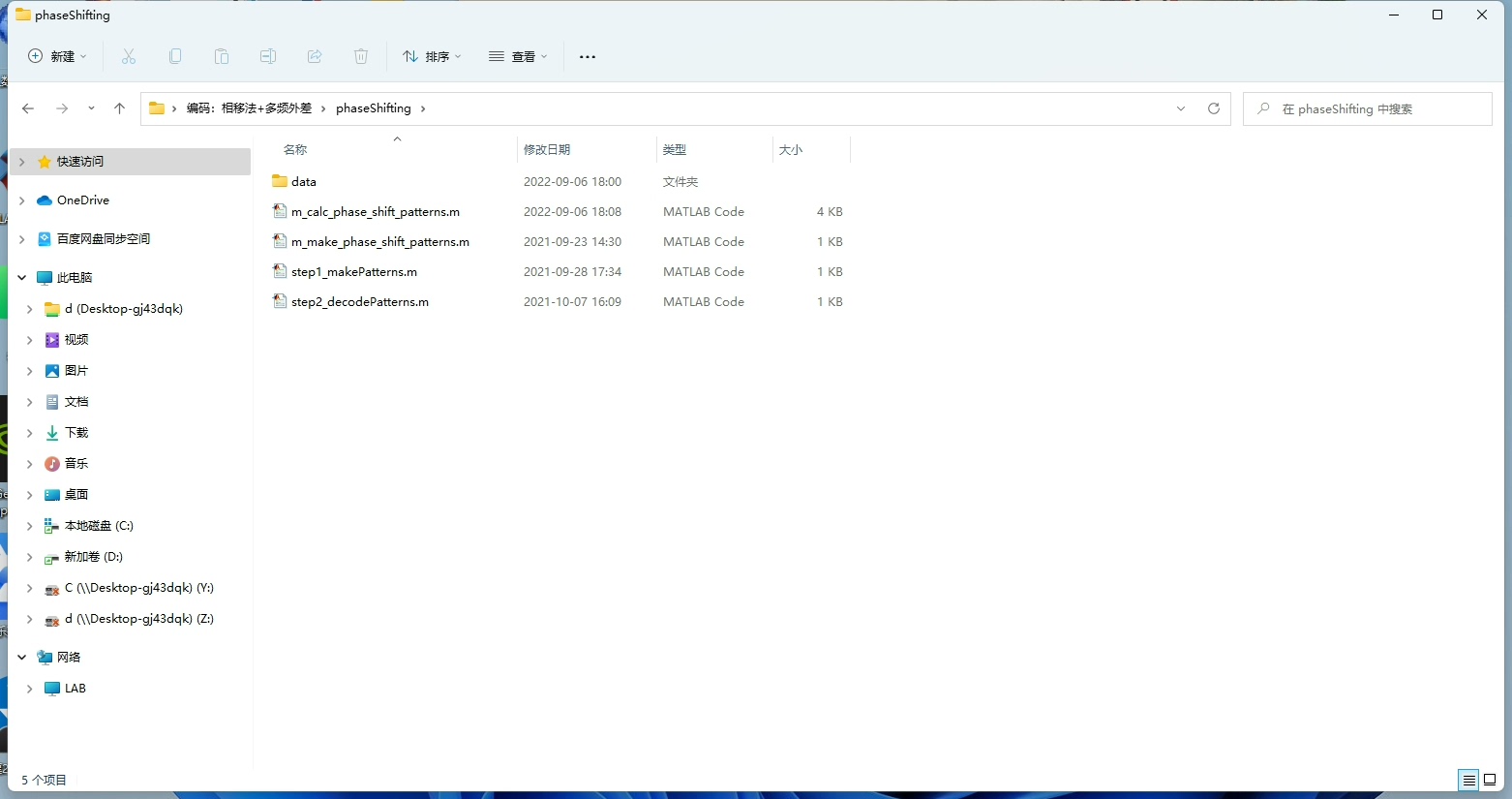This screenshot has width=1512, height=799.
Task: Expand phaseShifting breadcrumb chevron
Action: click(423, 108)
